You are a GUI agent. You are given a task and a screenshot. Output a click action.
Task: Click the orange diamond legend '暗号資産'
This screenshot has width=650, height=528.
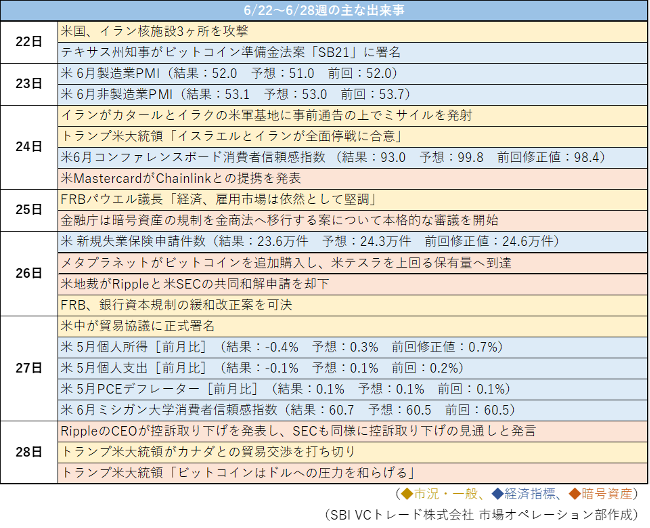point(601,494)
